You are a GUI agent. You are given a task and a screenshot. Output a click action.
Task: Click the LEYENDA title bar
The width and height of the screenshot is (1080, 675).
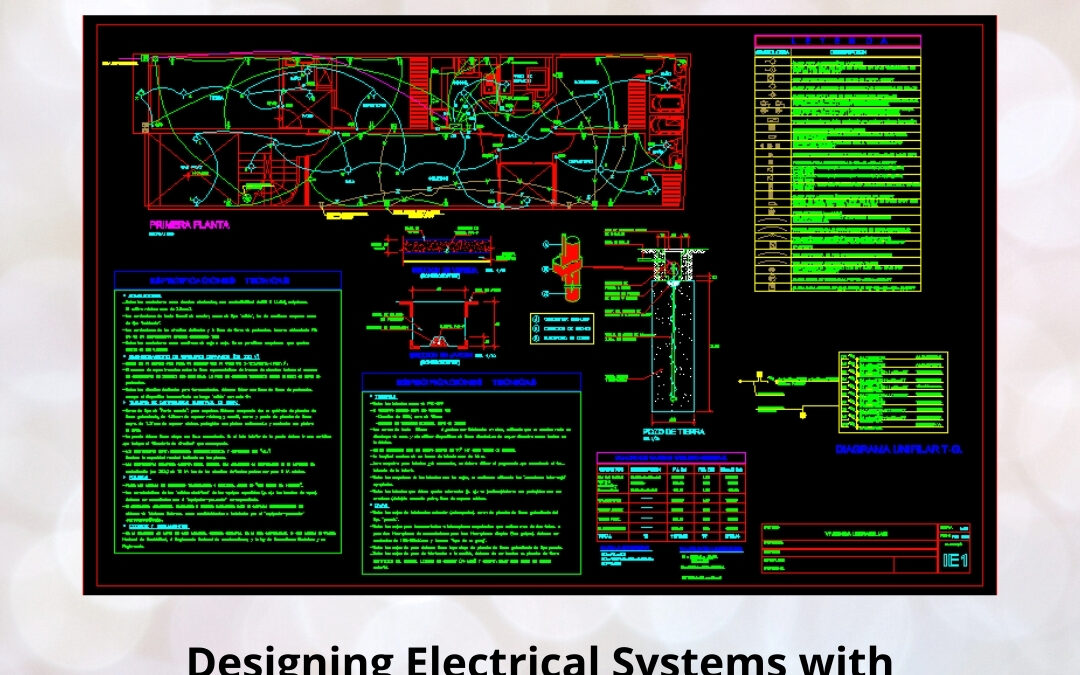tap(838, 40)
